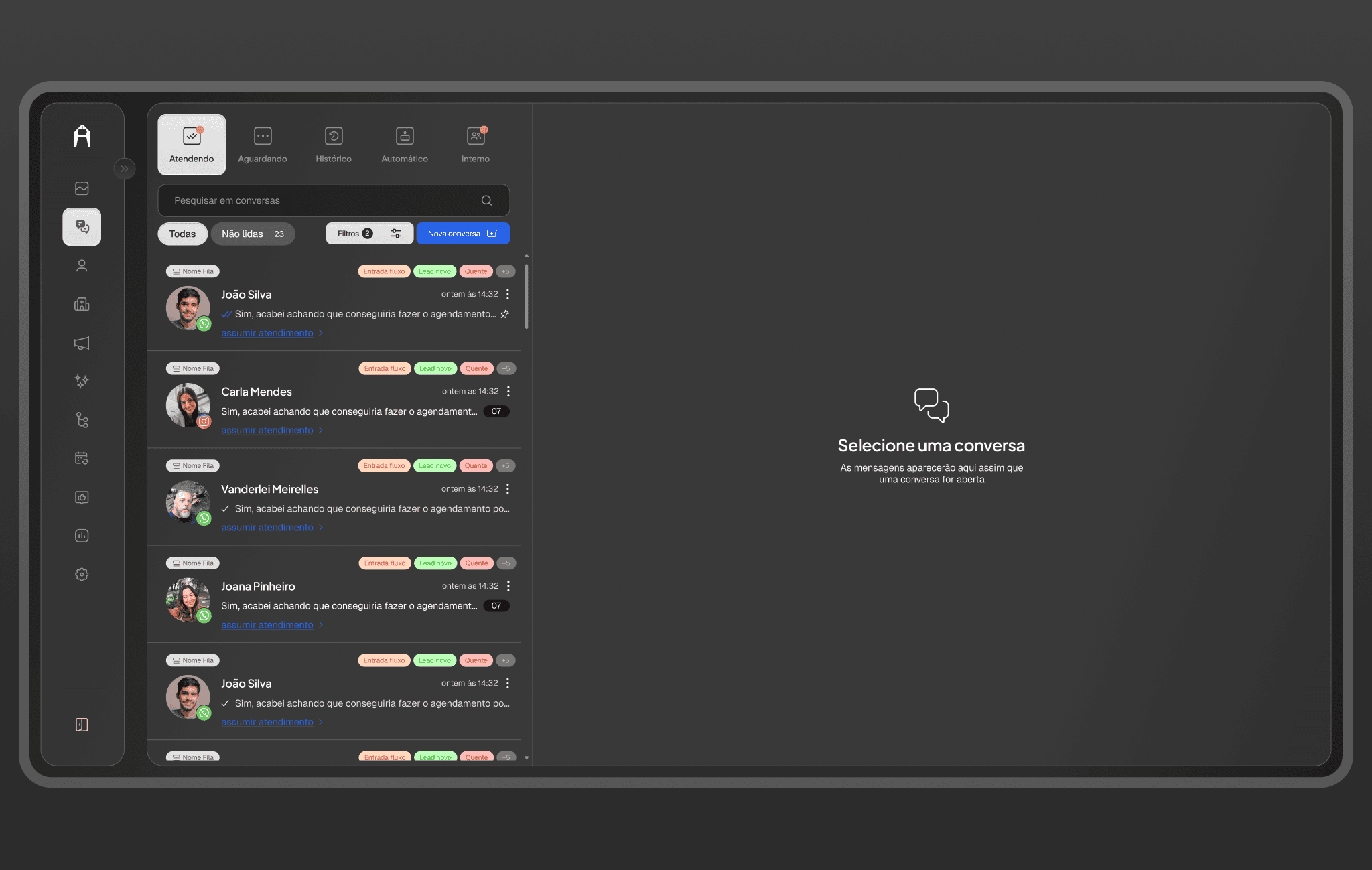
Task: Open the settings gear in sidebar
Action: tap(82, 574)
